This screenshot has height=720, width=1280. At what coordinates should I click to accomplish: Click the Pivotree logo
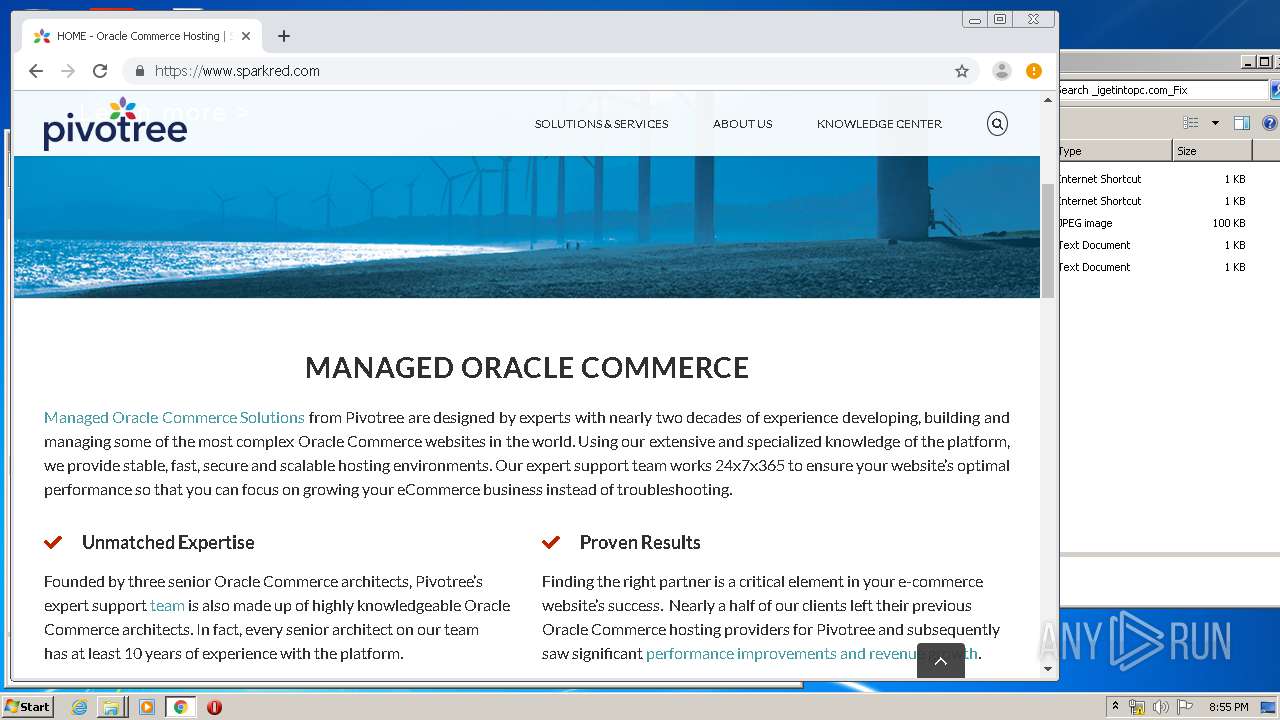point(115,124)
